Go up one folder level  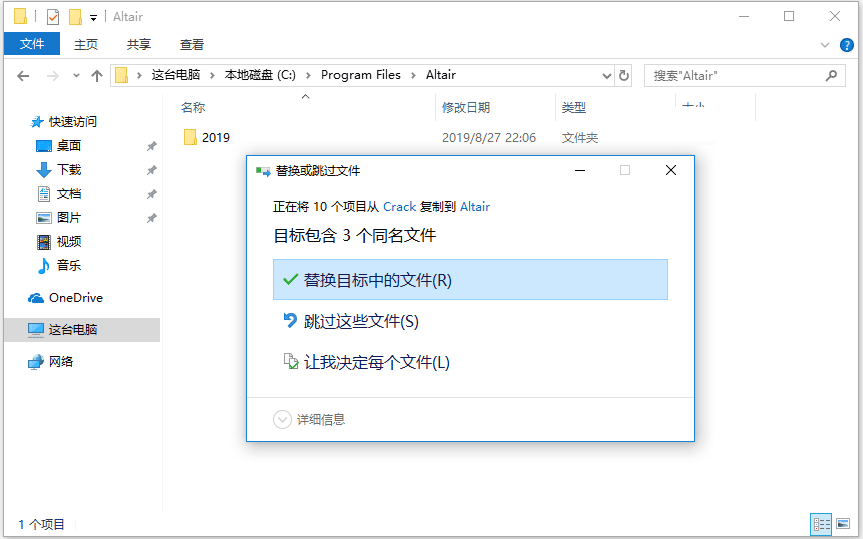coord(97,76)
